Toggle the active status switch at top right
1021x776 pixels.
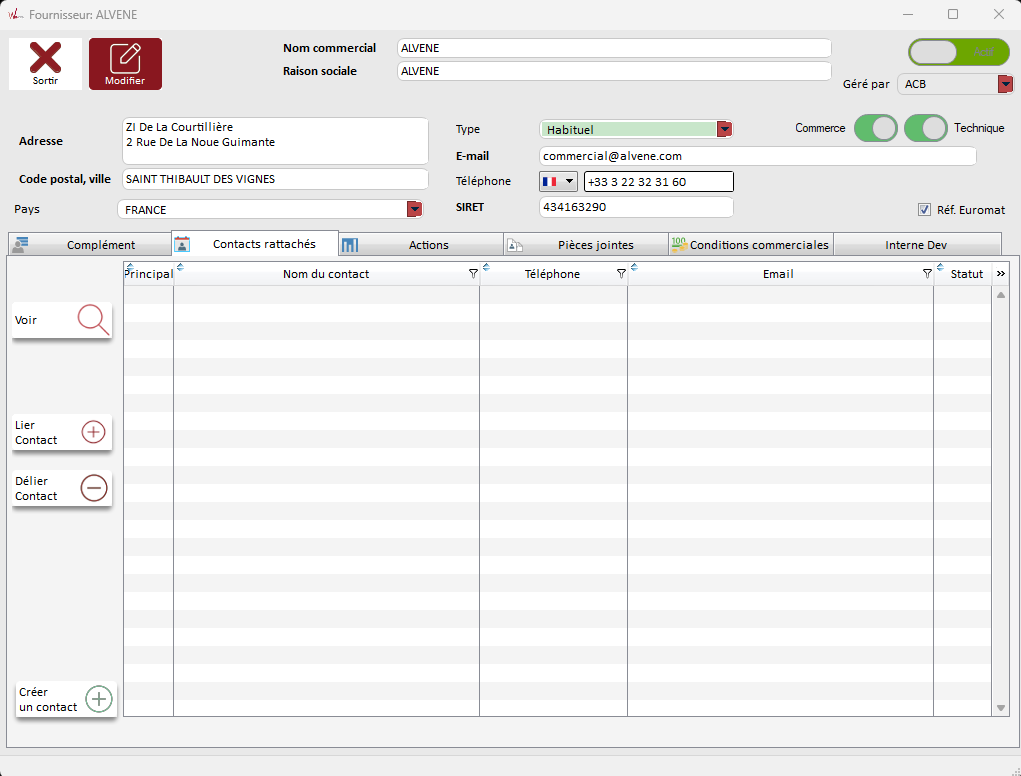click(958, 52)
